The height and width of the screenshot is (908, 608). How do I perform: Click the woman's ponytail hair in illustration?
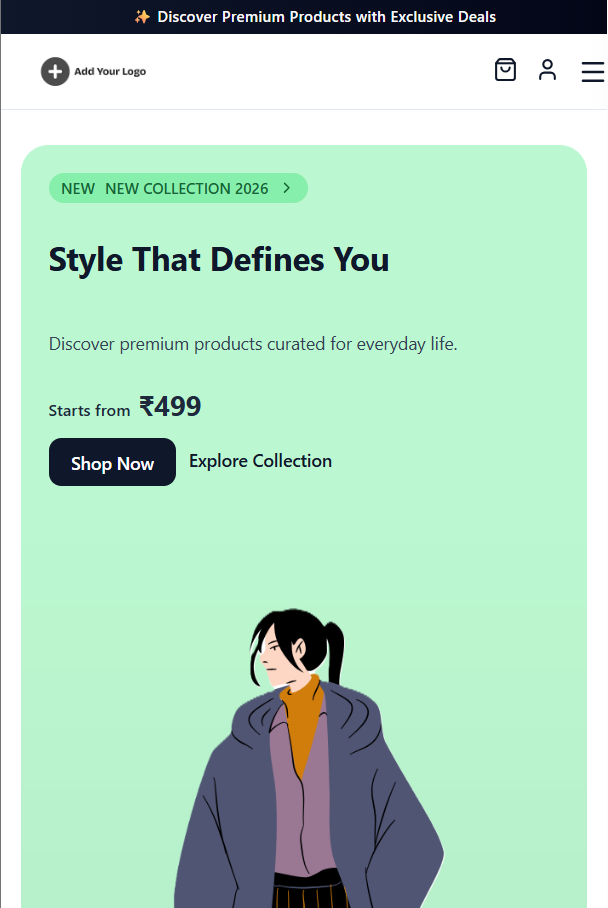335,651
